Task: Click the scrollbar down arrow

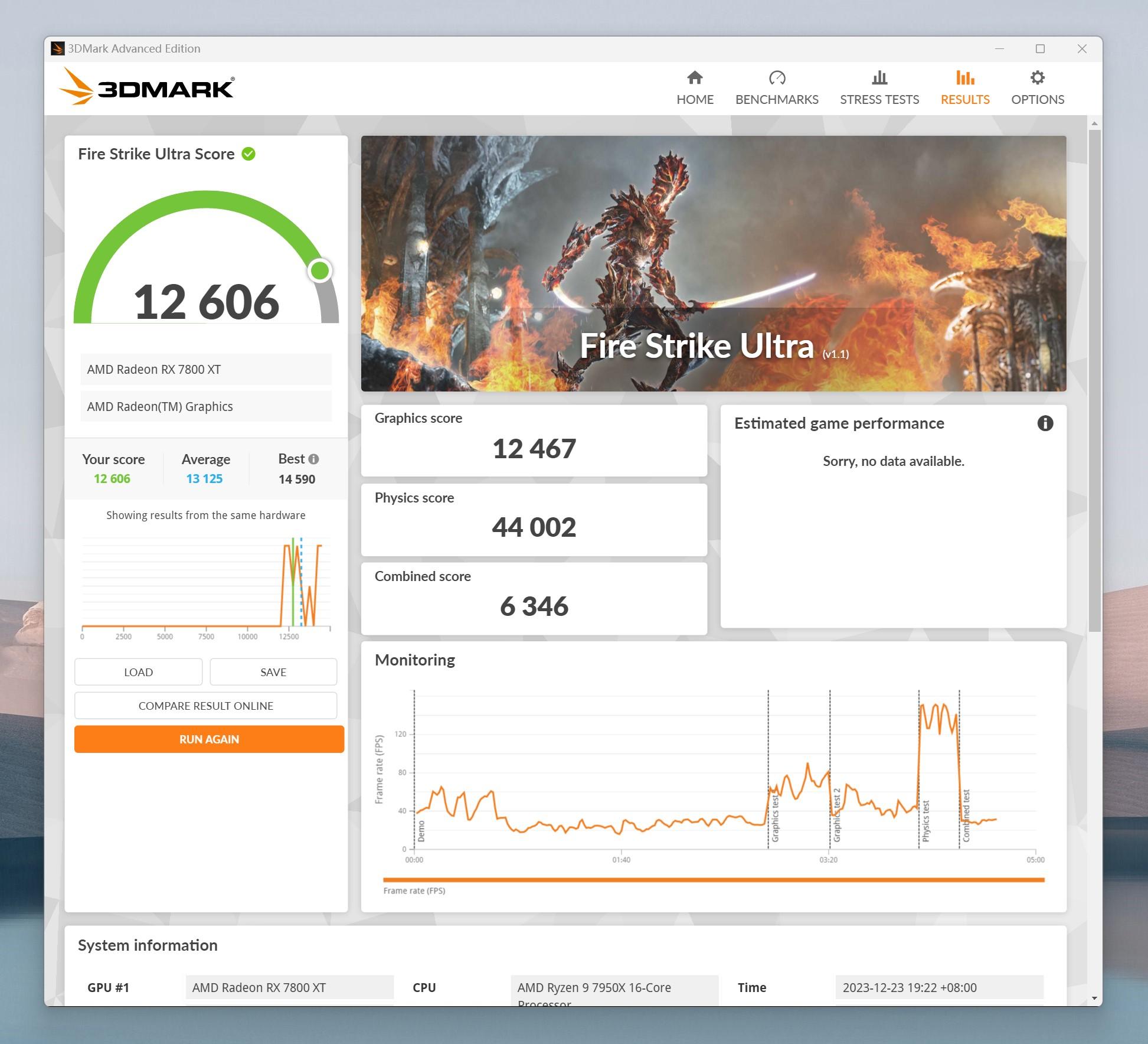Action: [x=1094, y=999]
